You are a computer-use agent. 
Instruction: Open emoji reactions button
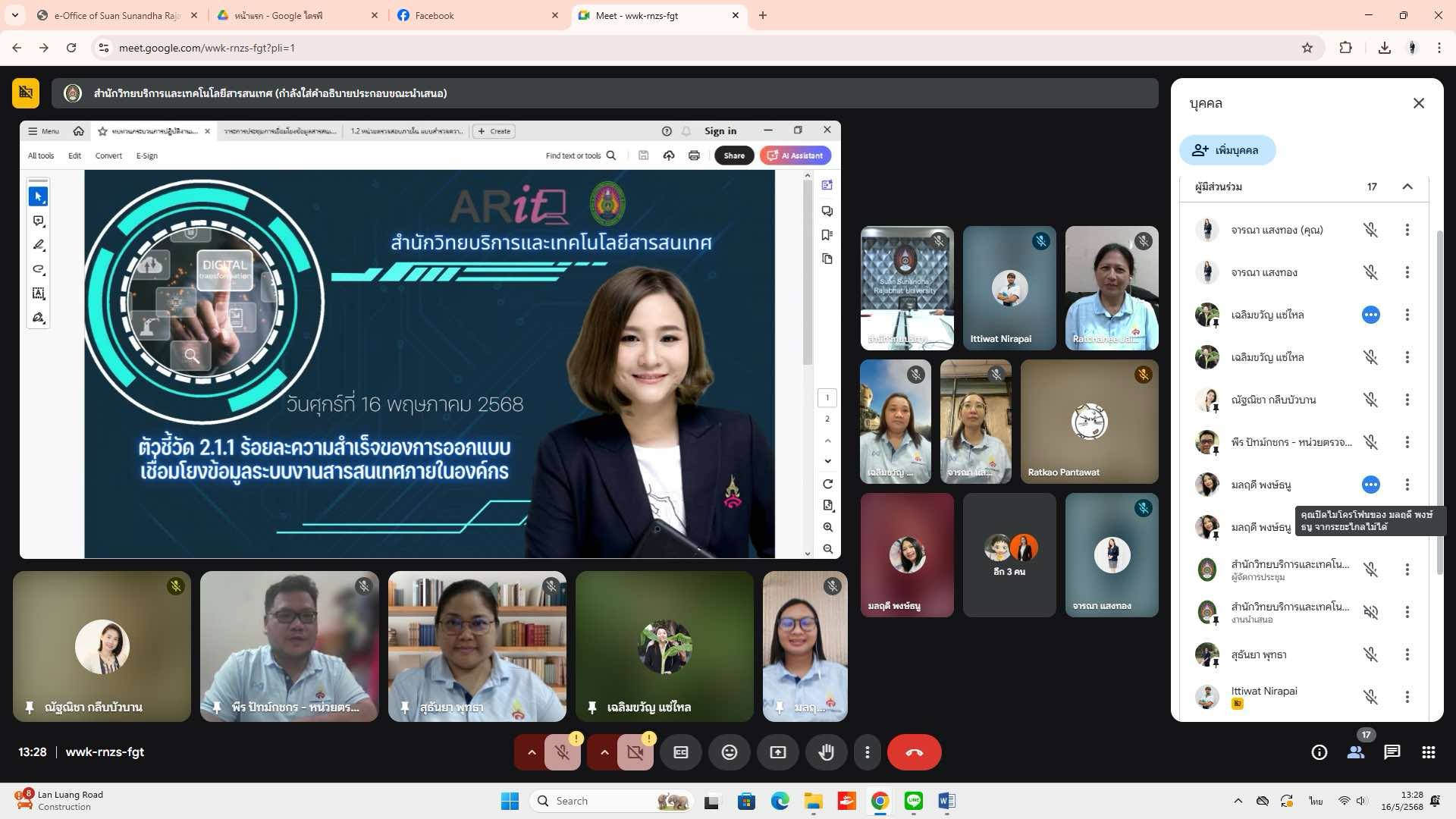[729, 752]
